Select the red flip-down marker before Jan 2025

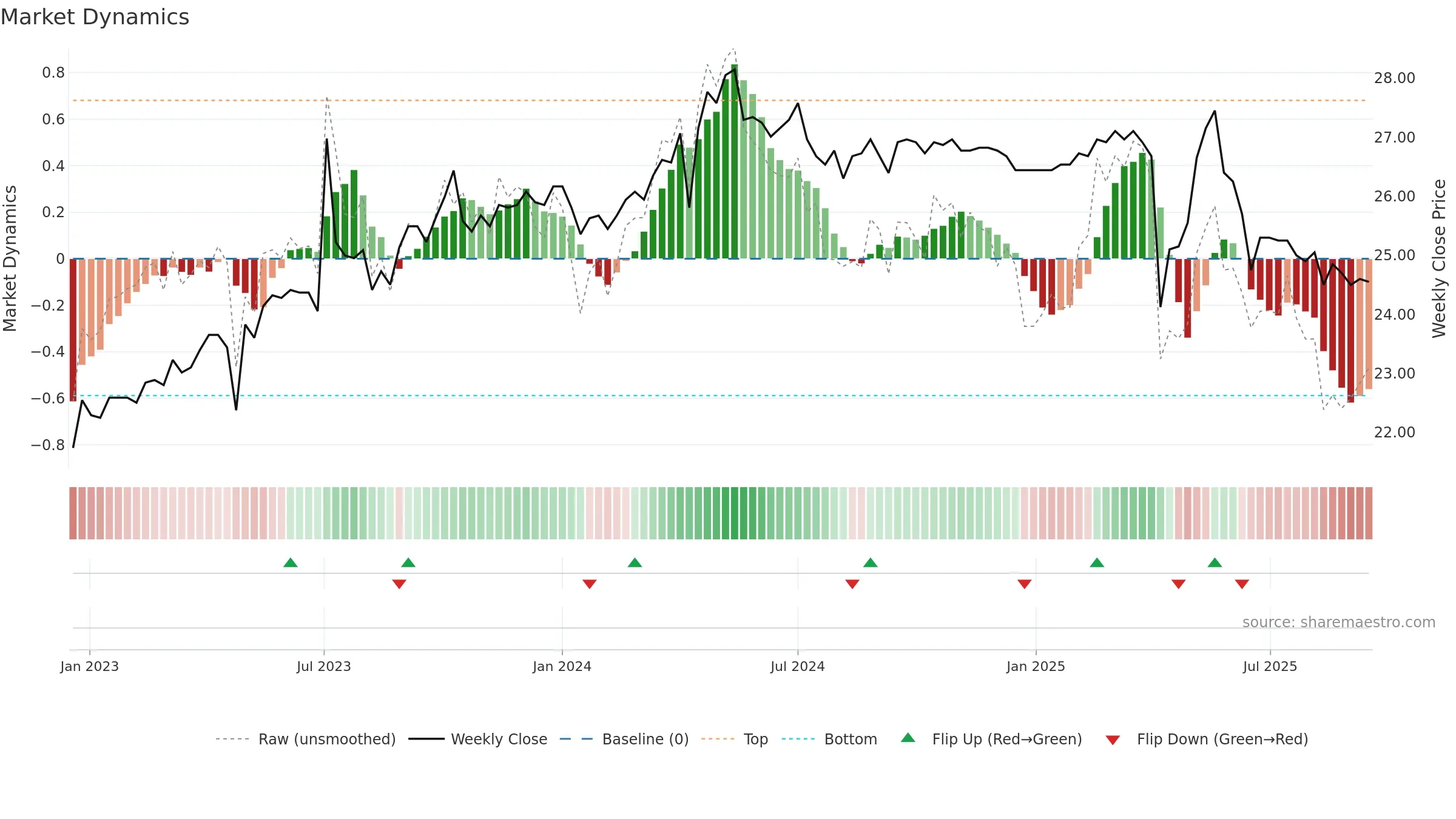coord(1025,584)
